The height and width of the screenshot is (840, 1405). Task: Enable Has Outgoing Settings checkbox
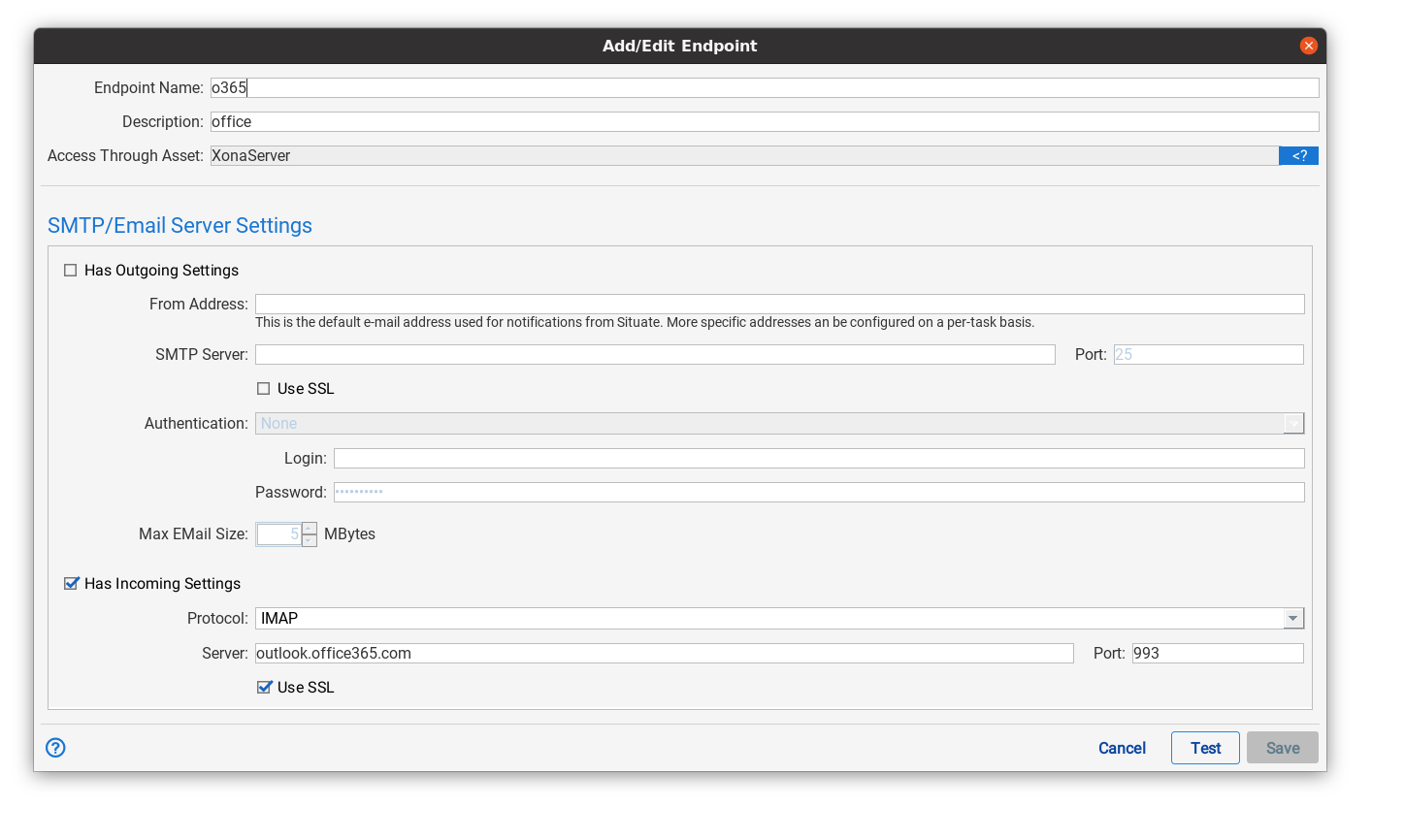point(71,271)
